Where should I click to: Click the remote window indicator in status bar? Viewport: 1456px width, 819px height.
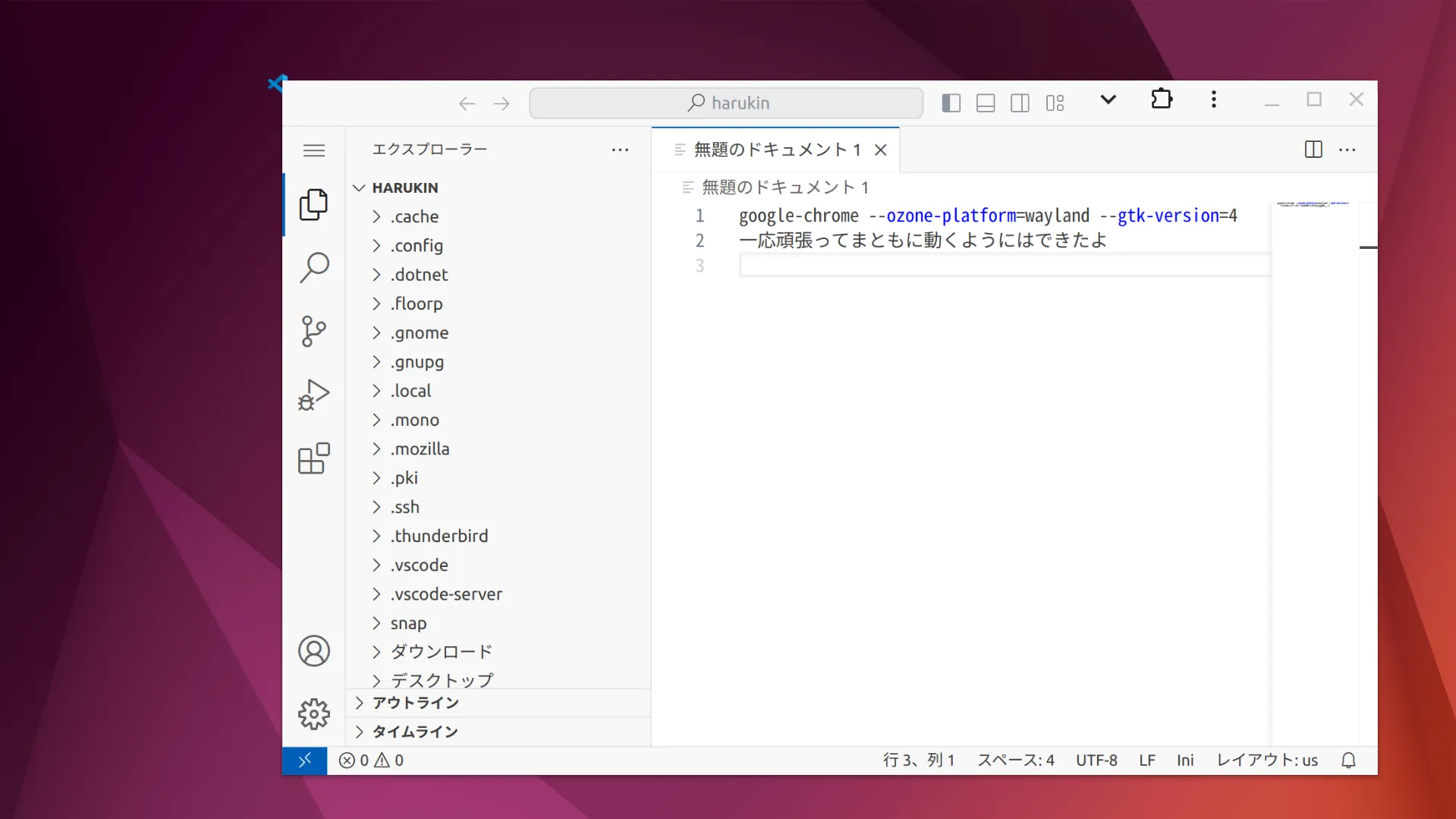tap(305, 761)
